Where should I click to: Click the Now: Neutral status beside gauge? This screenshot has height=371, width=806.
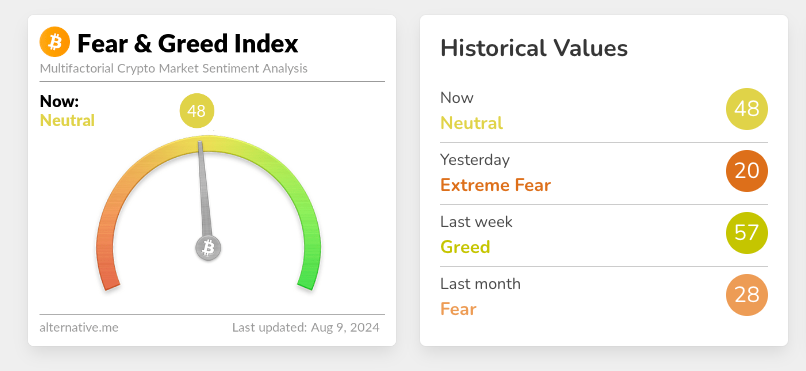click(67, 111)
